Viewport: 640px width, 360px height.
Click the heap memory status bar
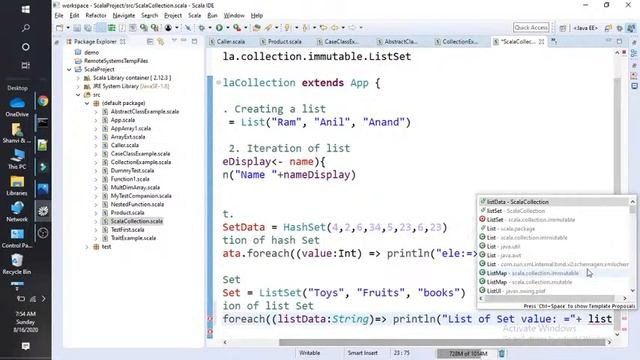467,353
